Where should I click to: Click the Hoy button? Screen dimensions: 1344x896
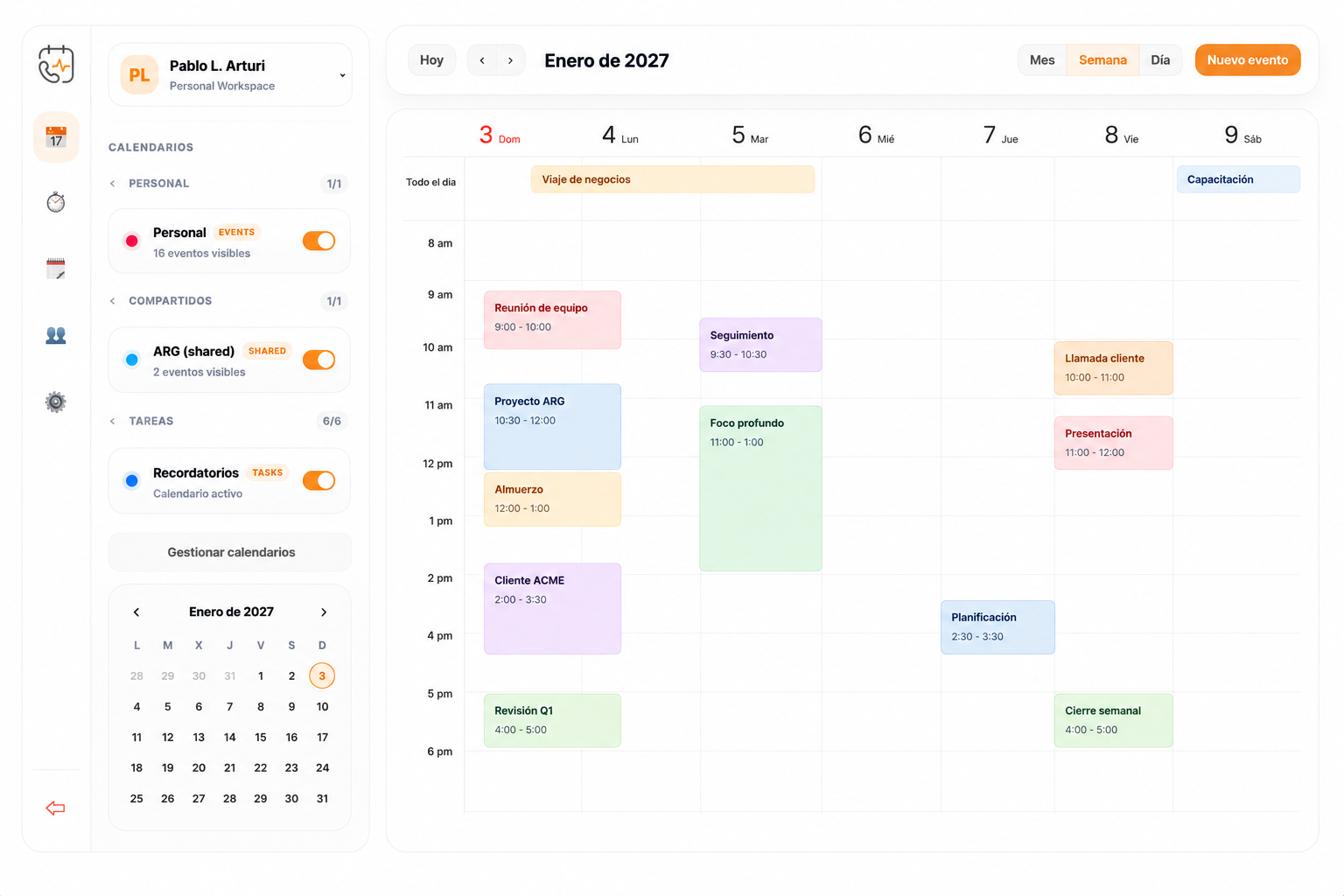(x=431, y=60)
